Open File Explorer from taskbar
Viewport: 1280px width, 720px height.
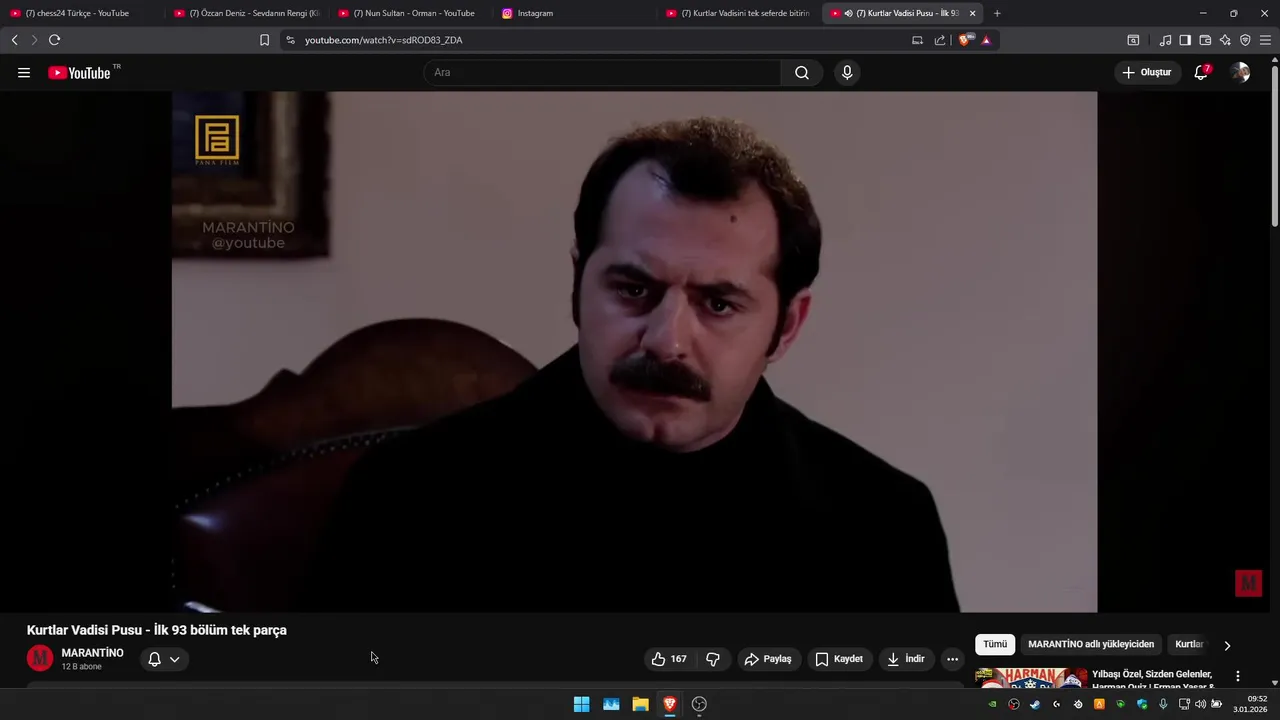[640, 704]
